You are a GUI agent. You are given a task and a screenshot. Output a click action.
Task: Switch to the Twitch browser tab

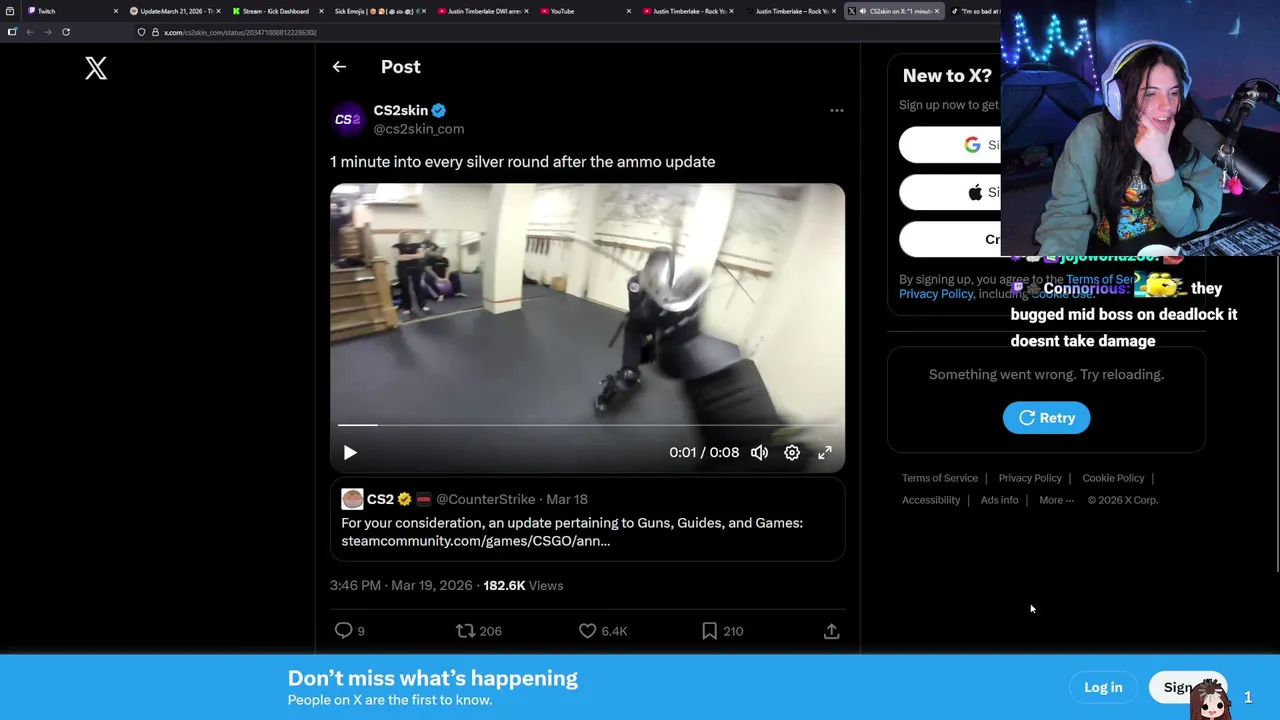pos(70,11)
